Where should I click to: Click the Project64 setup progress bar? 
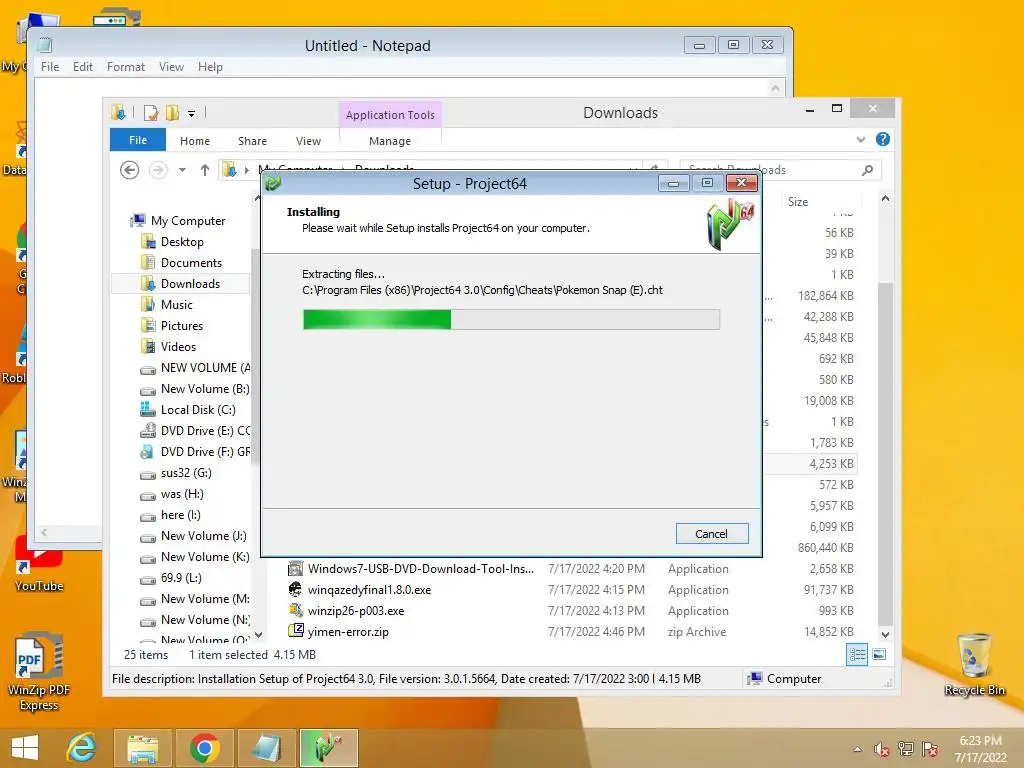click(x=511, y=319)
